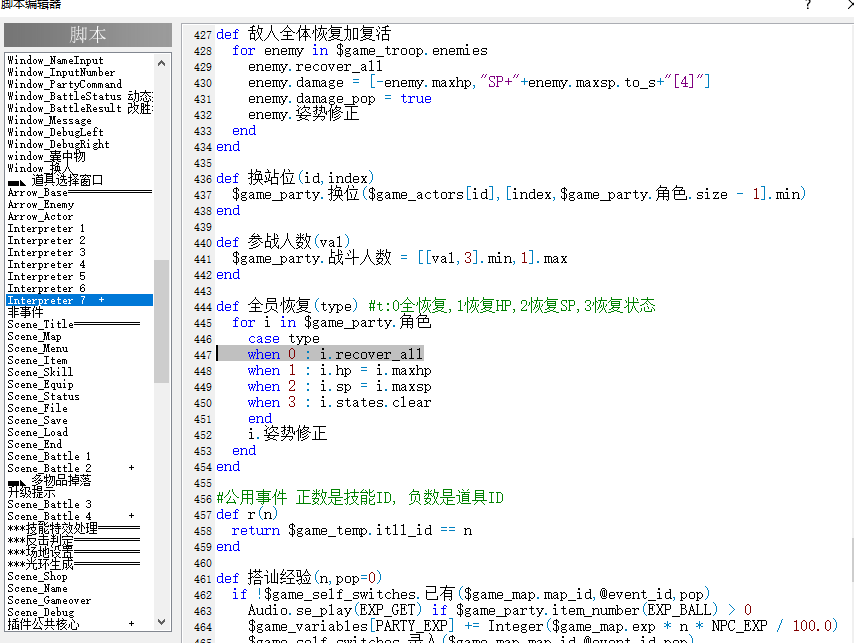Select the Interpreter 6 script

(x=46, y=289)
